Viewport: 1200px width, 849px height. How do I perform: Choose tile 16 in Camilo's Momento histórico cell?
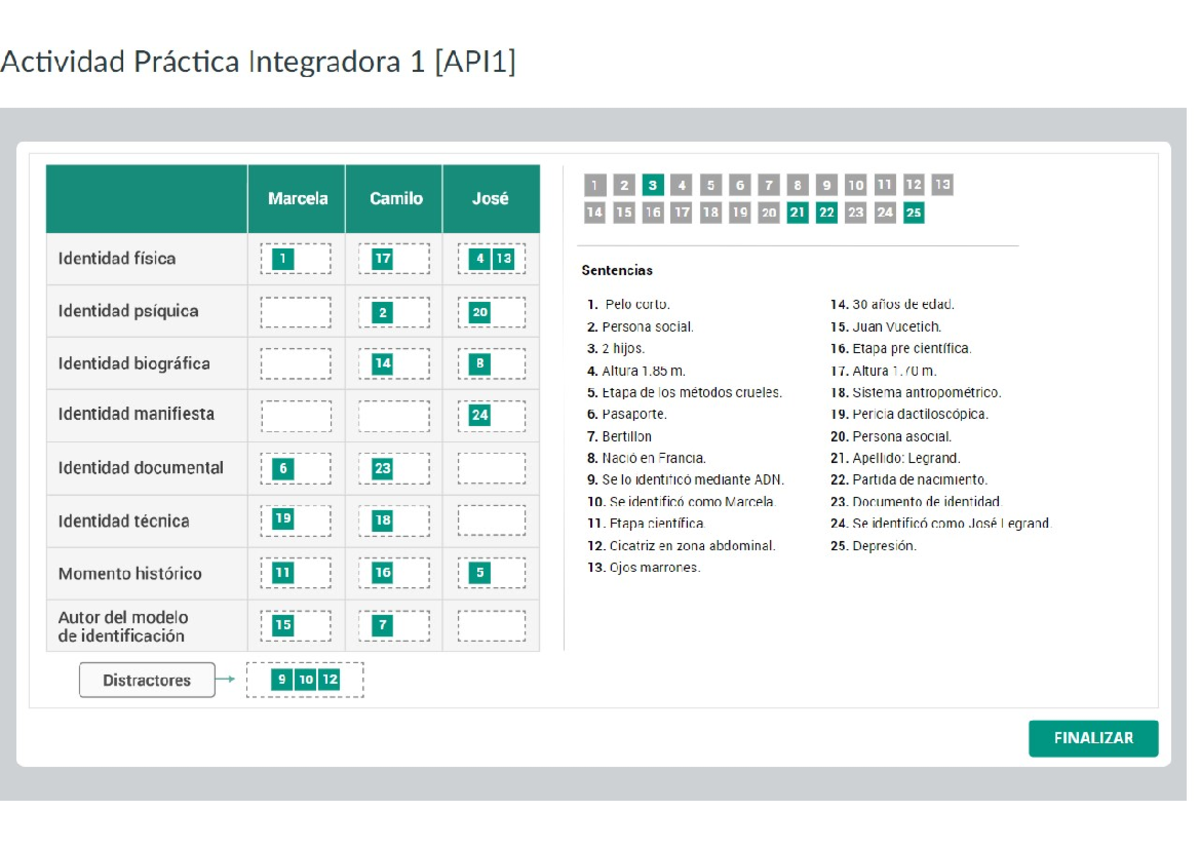382,572
